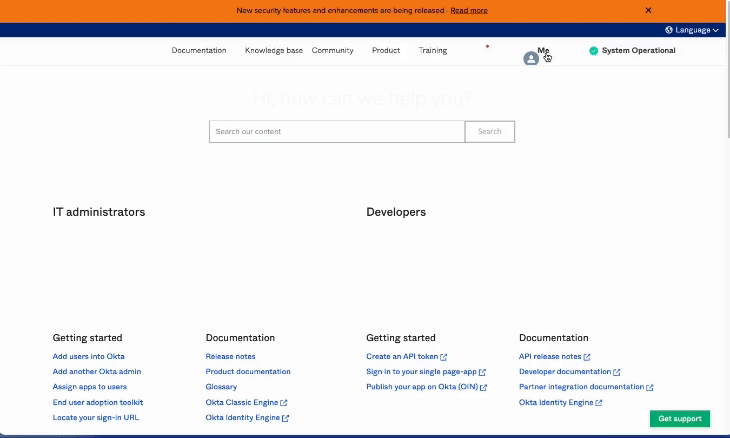Screen dimensions: 730x438
Task: Click the Search our content field
Action: (x=337, y=131)
